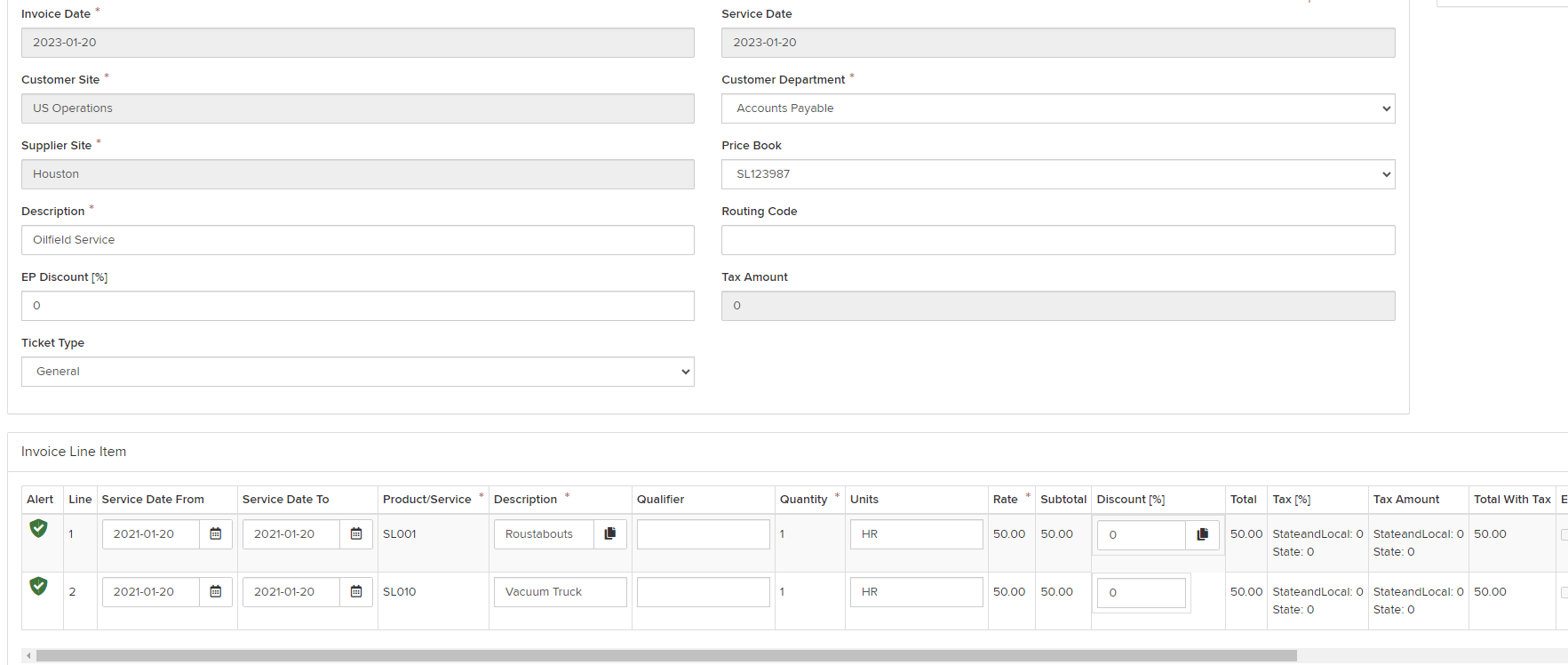Open calendar for line 1 Service Date From
Viewport: 1568px width, 665px height.
215,534
